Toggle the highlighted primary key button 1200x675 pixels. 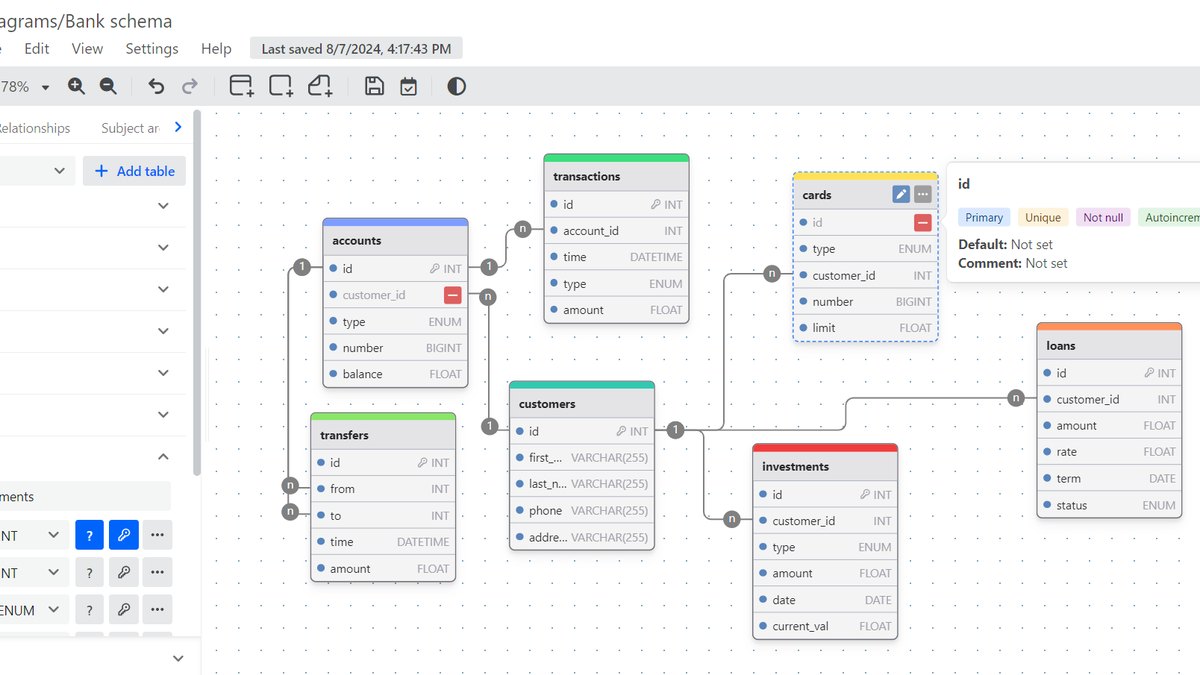(x=124, y=535)
